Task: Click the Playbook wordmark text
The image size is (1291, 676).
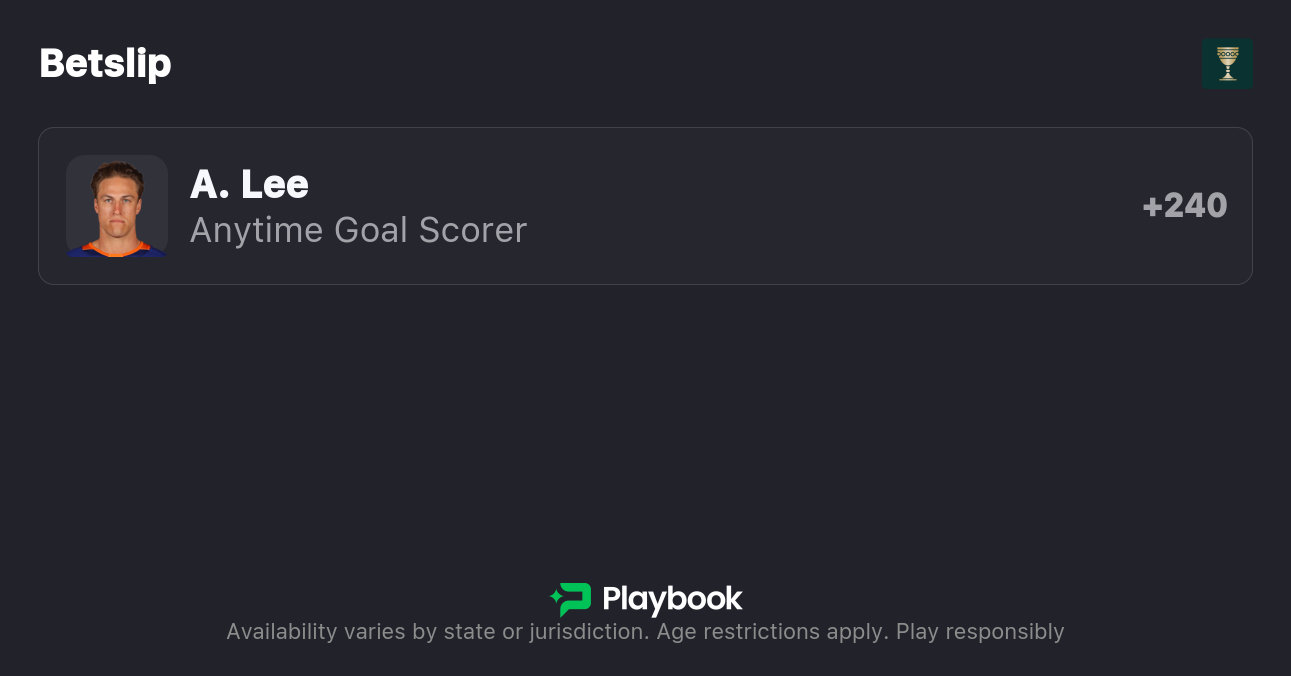Action: point(672,599)
